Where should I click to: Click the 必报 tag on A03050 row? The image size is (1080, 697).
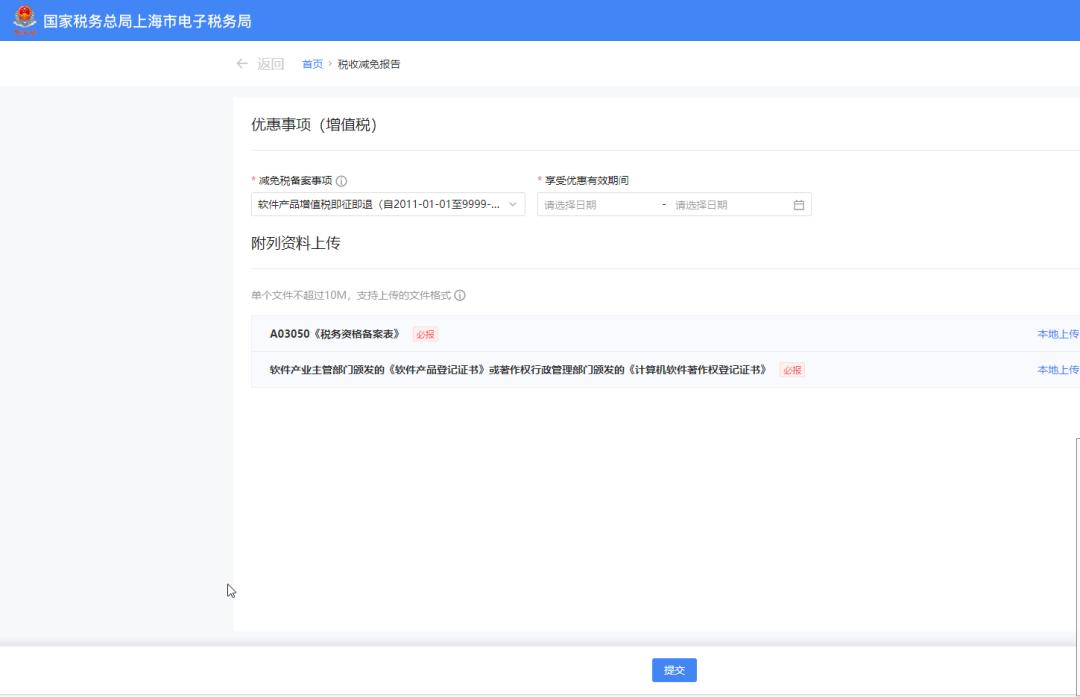tap(426, 334)
